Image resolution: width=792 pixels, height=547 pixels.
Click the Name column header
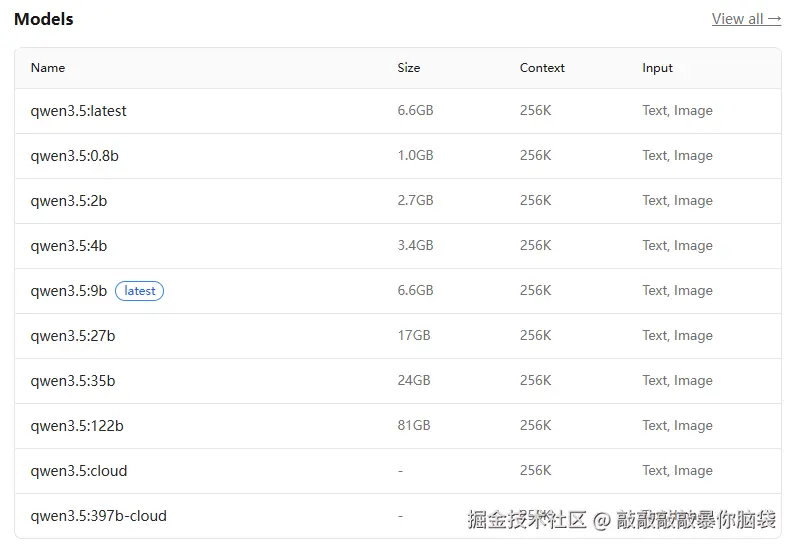(48, 68)
